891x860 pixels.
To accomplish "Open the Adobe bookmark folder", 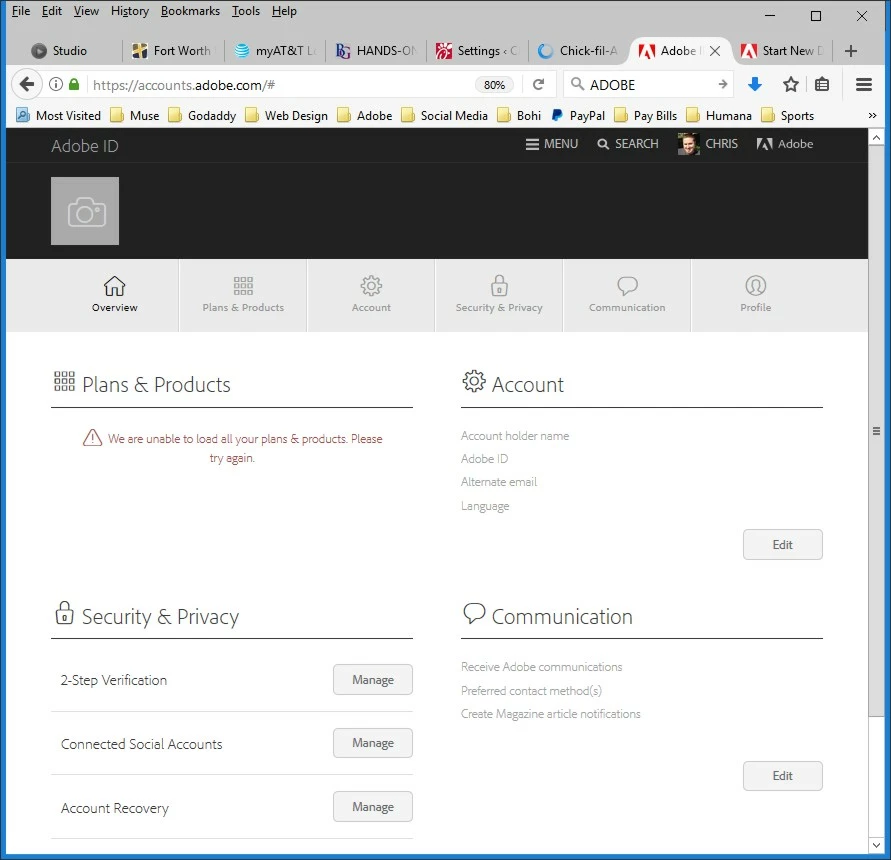I will pos(365,115).
